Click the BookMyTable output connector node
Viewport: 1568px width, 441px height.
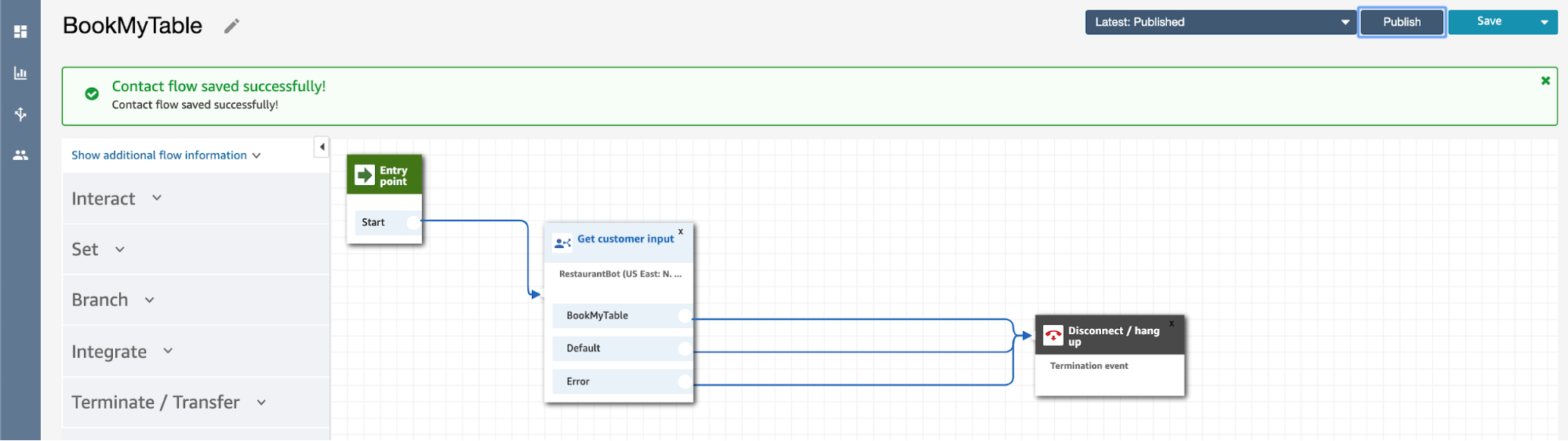coord(685,315)
